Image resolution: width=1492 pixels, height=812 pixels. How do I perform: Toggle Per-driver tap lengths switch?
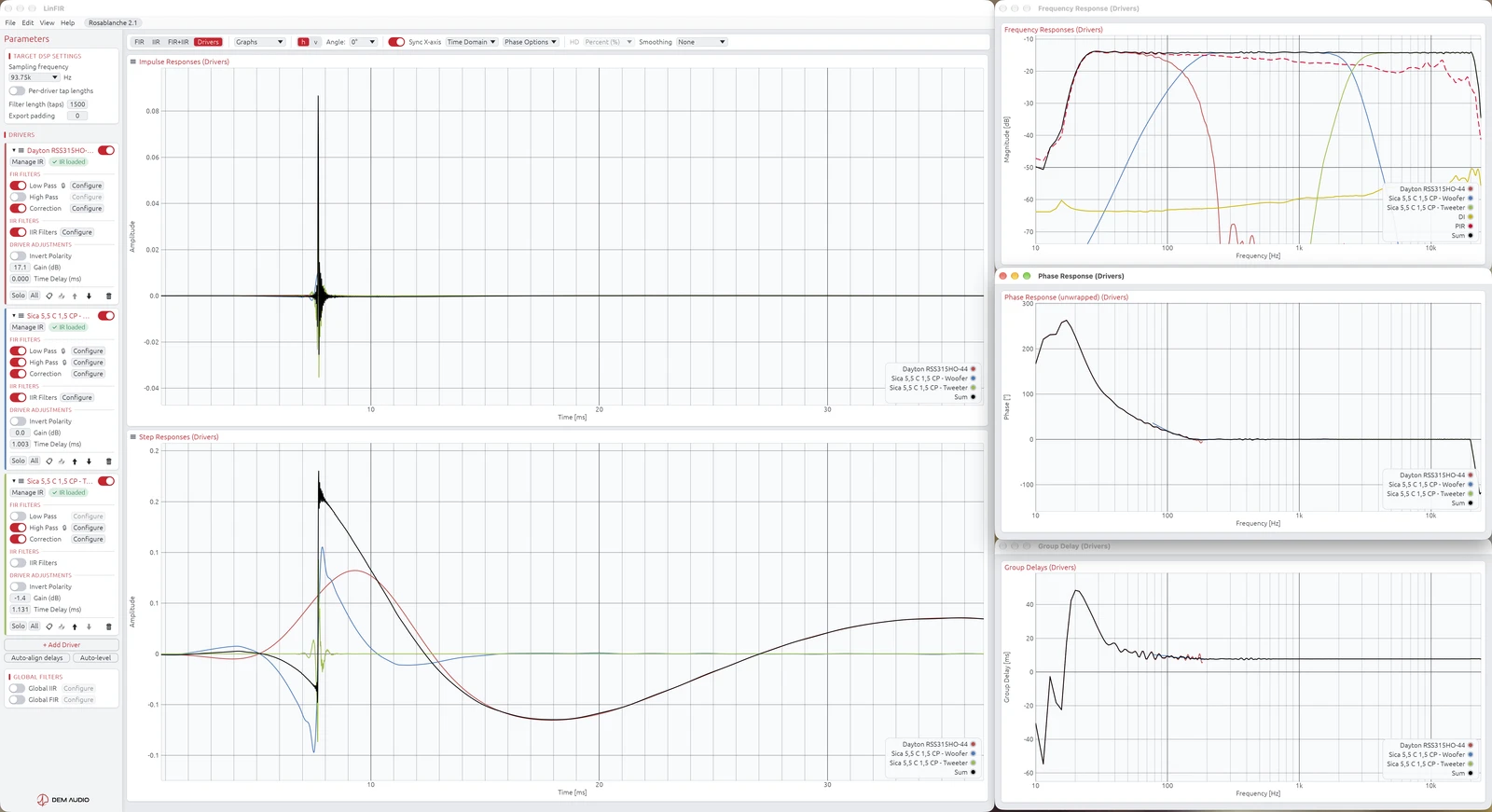[17, 91]
